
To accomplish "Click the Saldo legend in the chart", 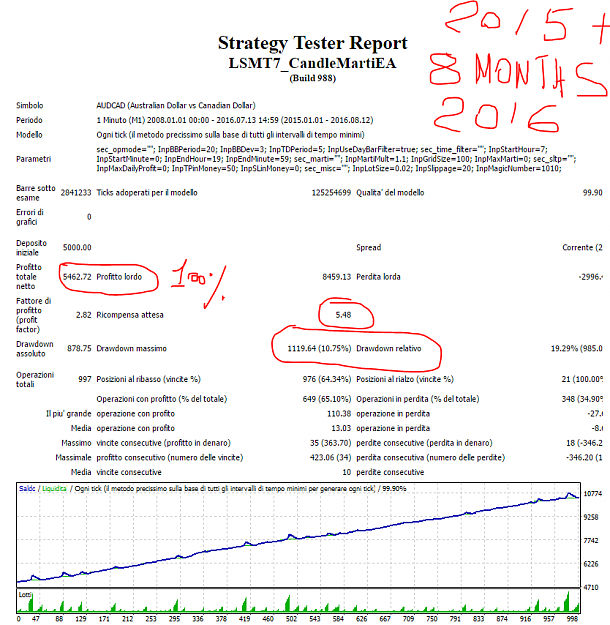I will point(27,489).
